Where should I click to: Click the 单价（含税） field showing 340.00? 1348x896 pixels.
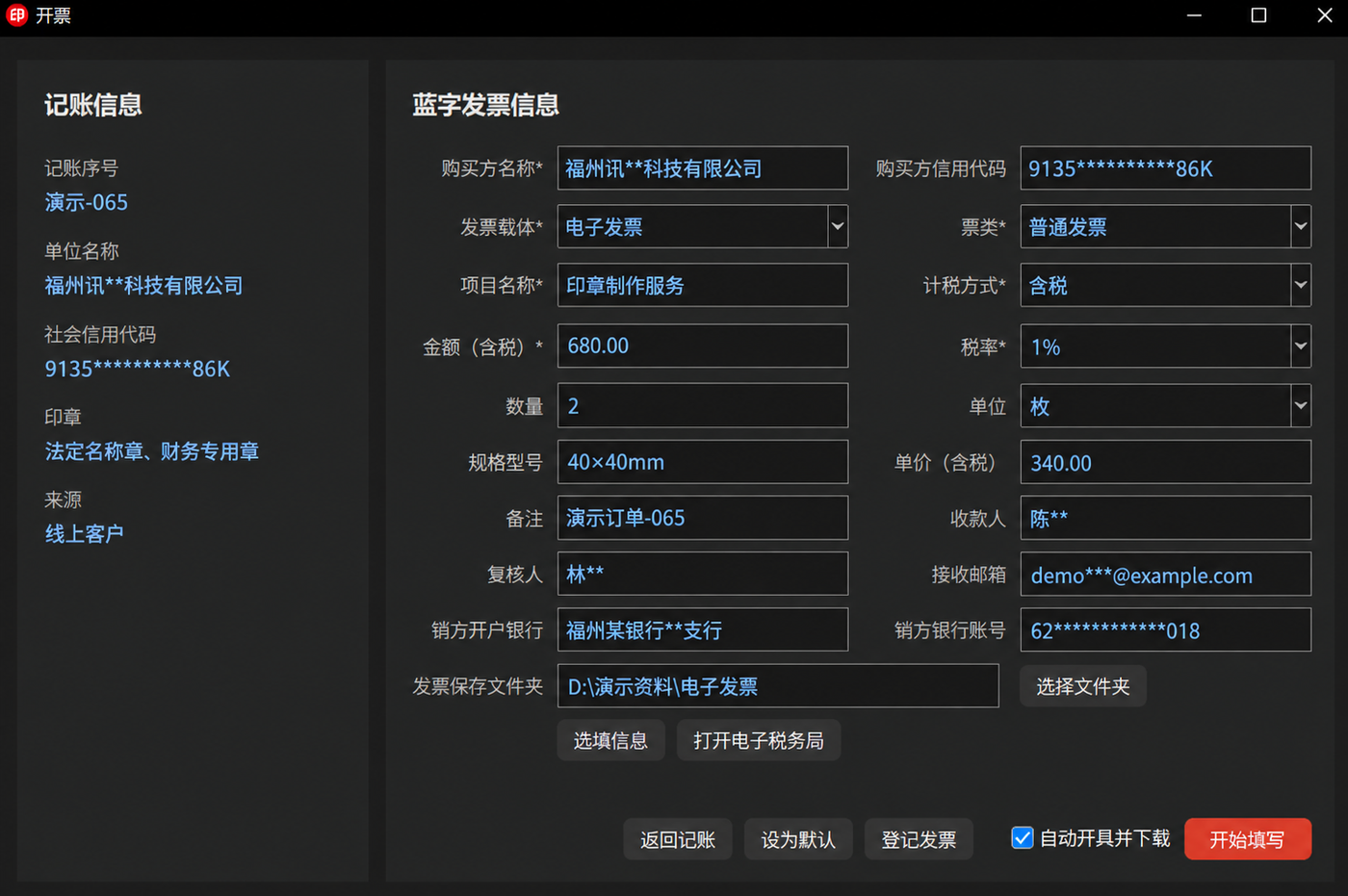coord(1166,462)
